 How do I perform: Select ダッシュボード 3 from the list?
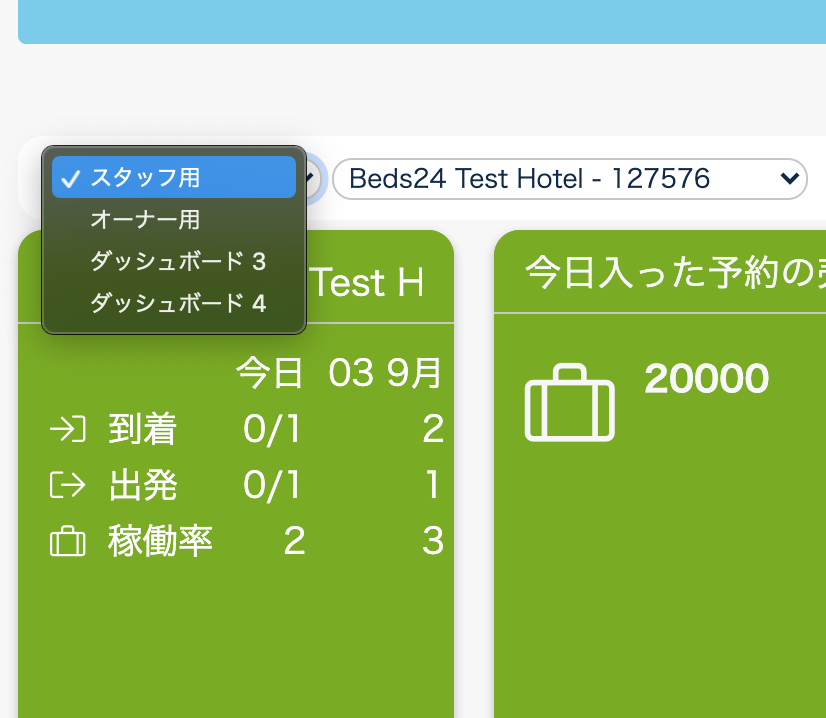click(177, 262)
